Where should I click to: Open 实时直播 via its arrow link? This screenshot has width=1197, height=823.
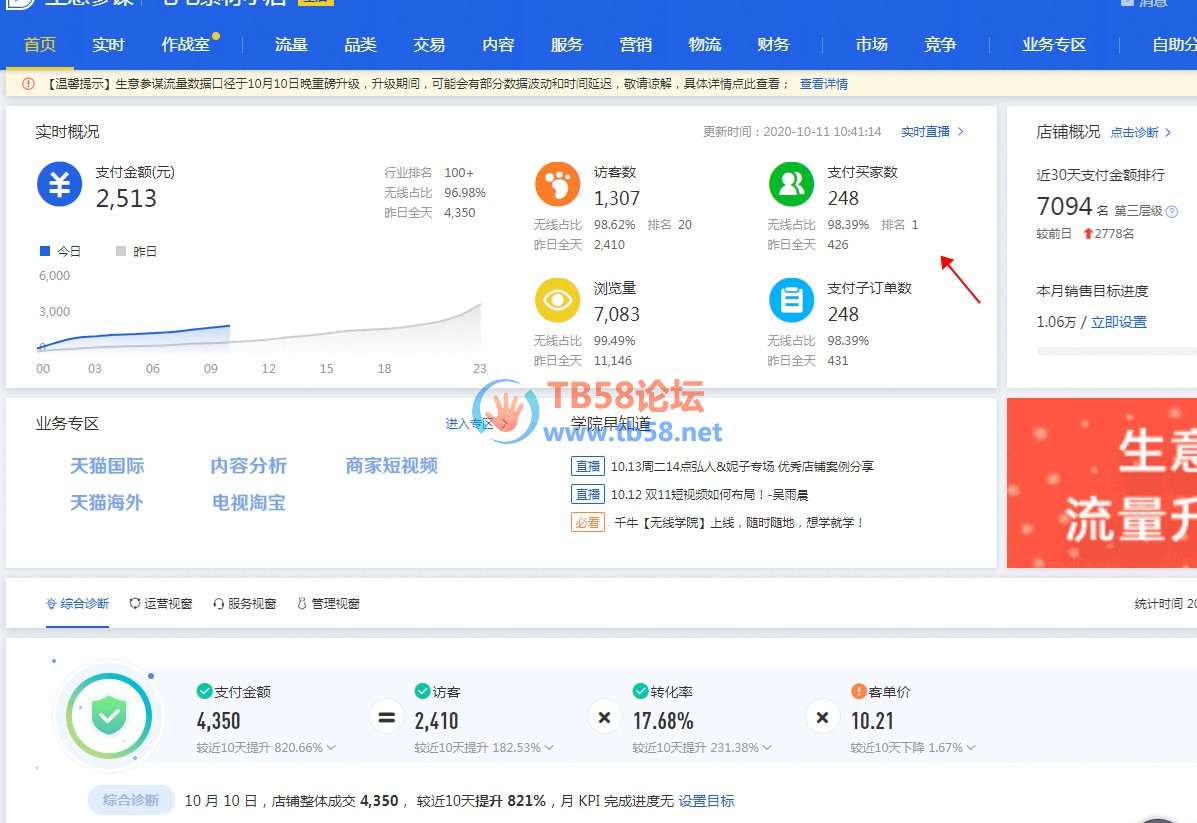933,131
